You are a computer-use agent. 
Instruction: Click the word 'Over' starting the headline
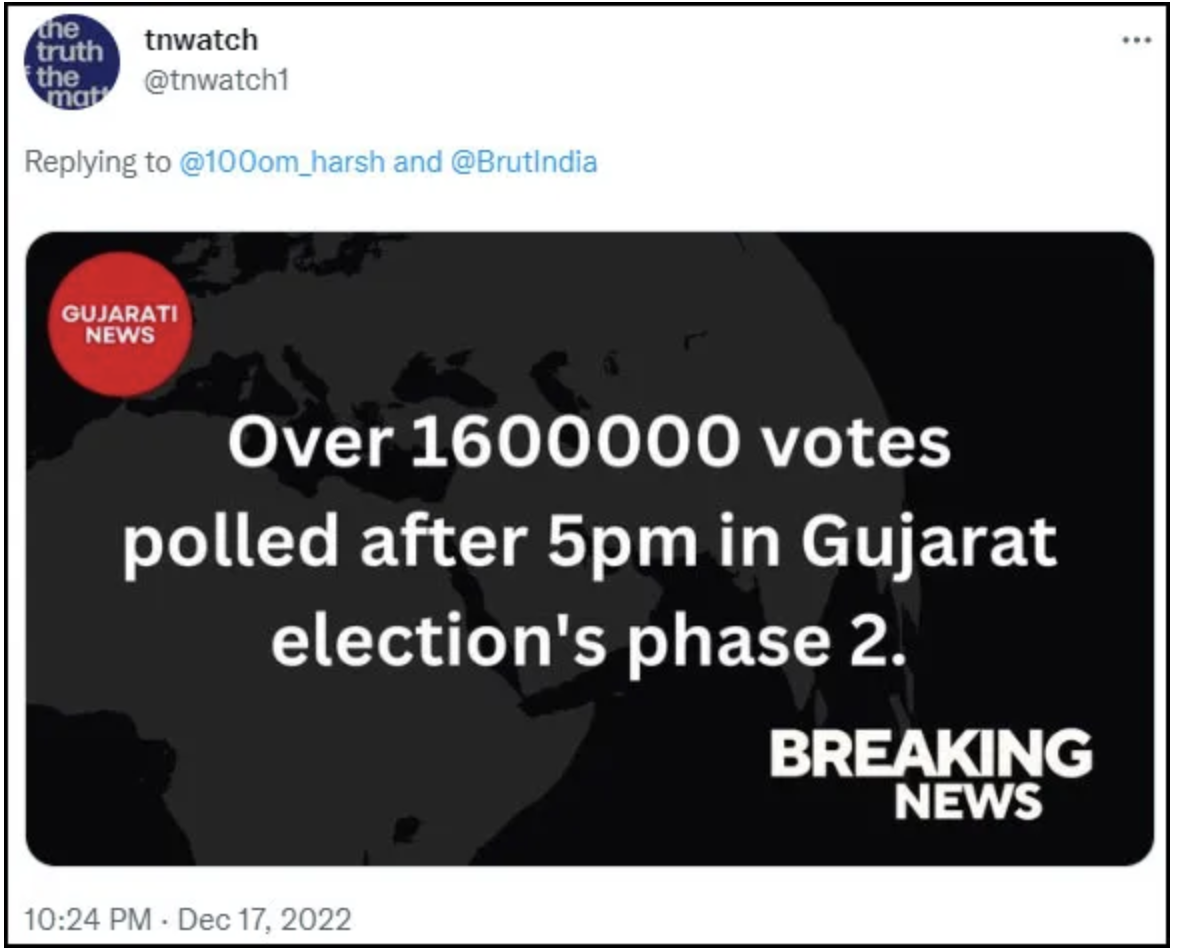(x=305, y=443)
